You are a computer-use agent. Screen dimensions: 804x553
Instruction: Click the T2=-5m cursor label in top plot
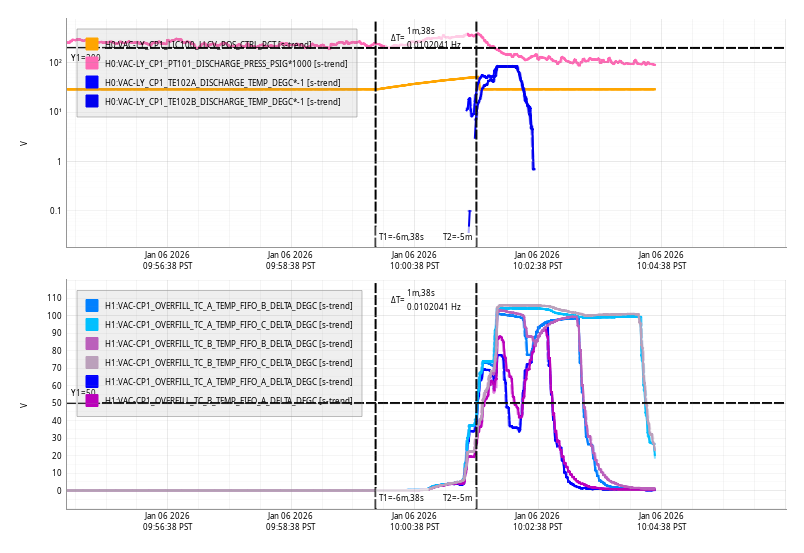coord(457,237)
